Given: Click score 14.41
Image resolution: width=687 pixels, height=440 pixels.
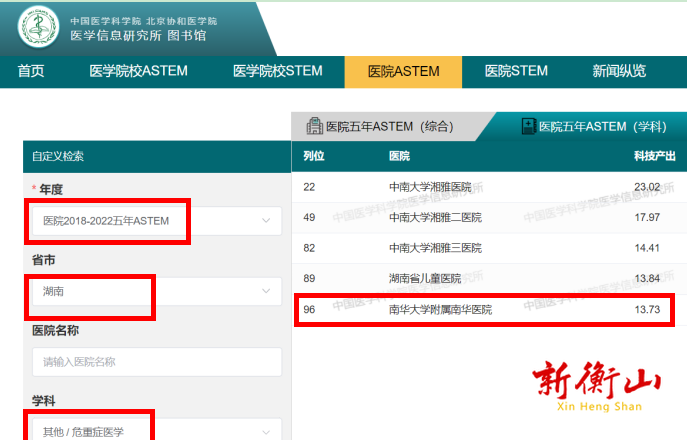Looking at the screenshot, I should [647, 248].
